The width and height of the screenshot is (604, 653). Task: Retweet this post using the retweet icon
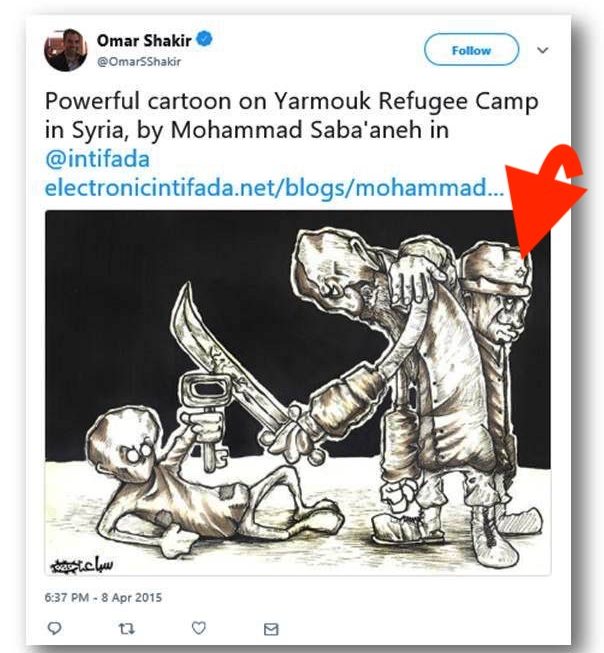tap(126, 628)
